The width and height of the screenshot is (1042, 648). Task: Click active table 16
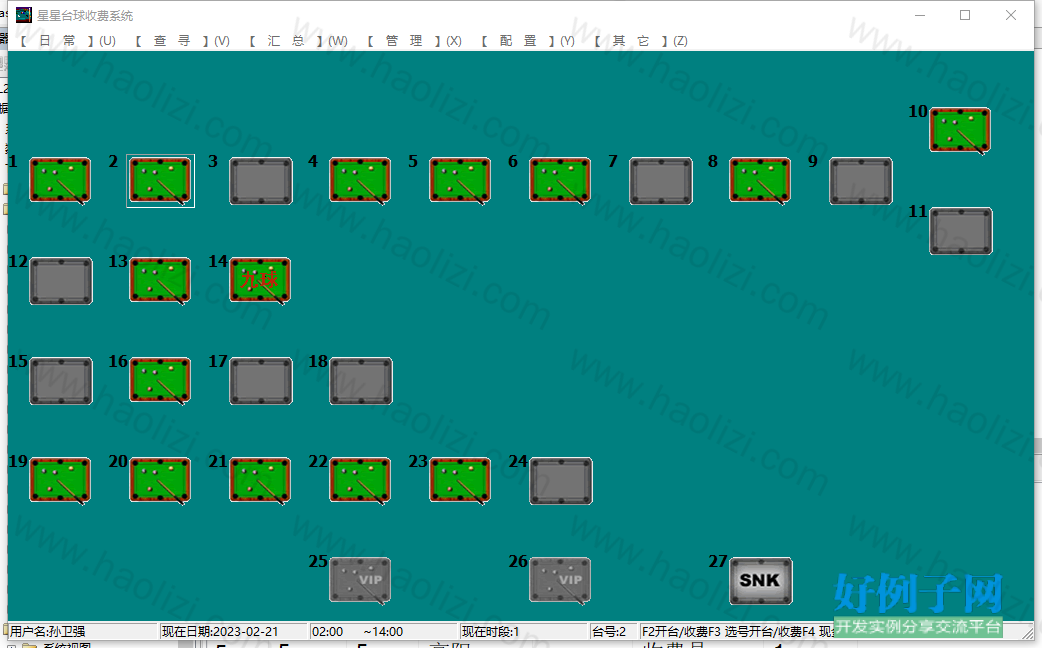coord(160,381)
